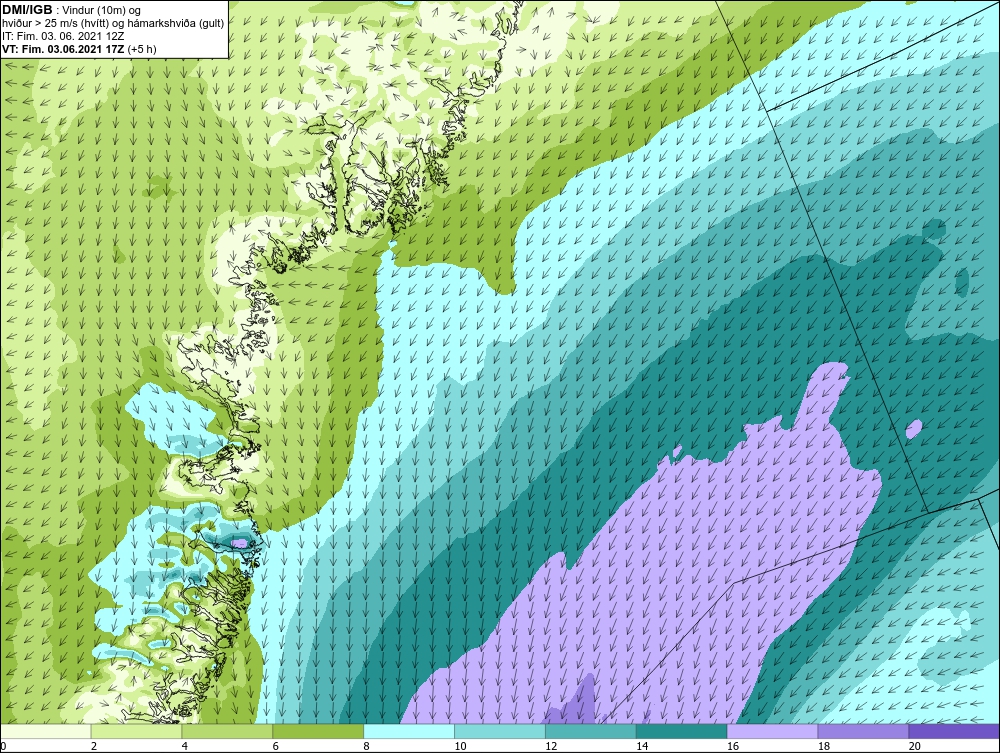This screenshot has width=1000, height=753.
Task: Click the 16–18 m/s lavender legend swatch
Action: click(x=772, y=731)
